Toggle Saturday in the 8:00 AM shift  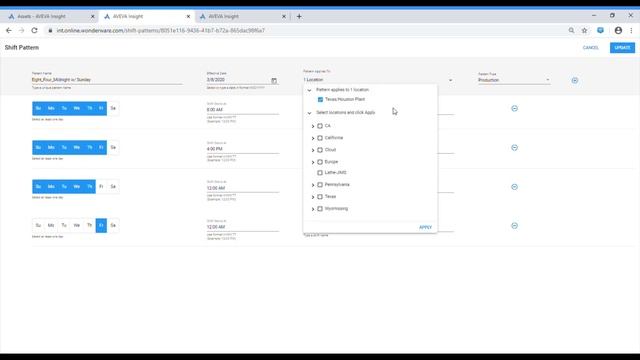click(x=113, y=108)
